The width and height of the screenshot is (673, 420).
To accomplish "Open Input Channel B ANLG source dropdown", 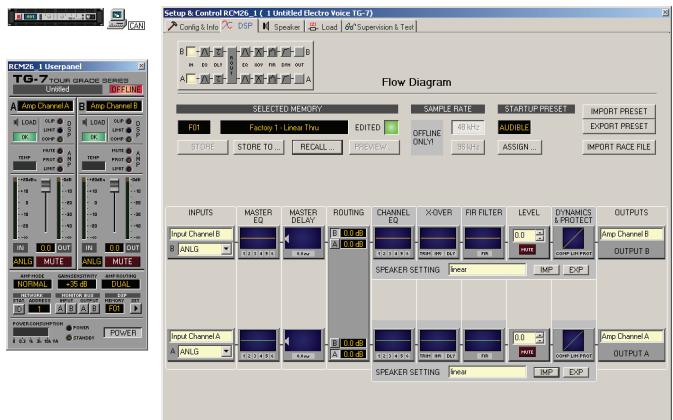I will (x=226, y=249).
